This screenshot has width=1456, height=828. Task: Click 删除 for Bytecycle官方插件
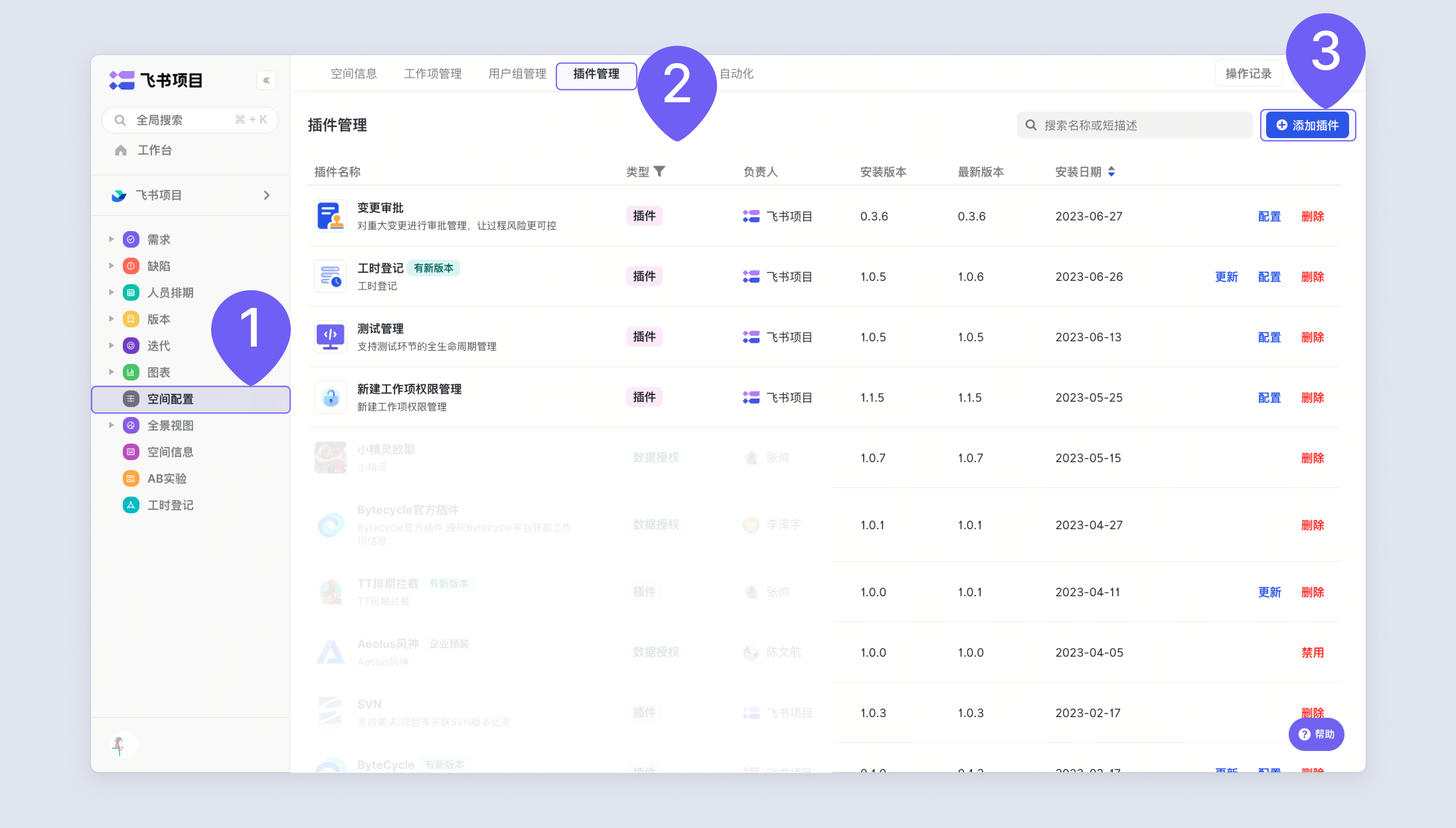[1313, 525]
